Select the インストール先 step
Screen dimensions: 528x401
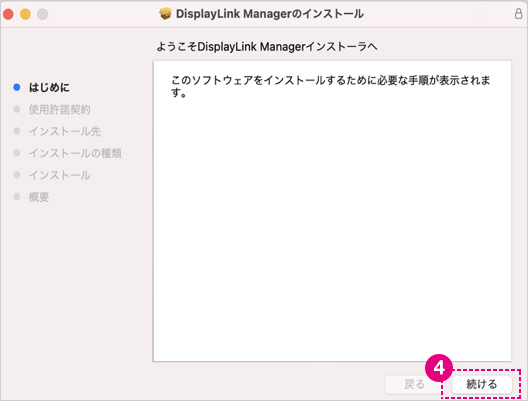(x=65, y=131)
